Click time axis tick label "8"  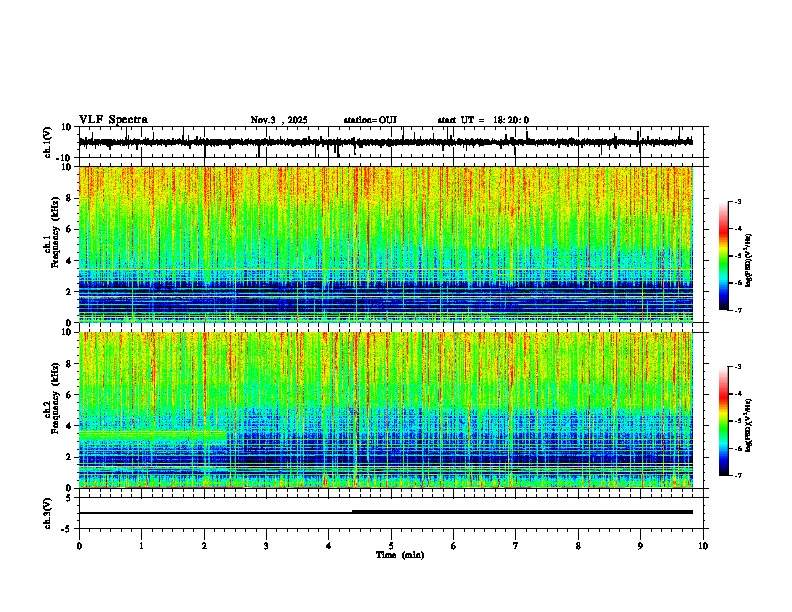point(578,546)
